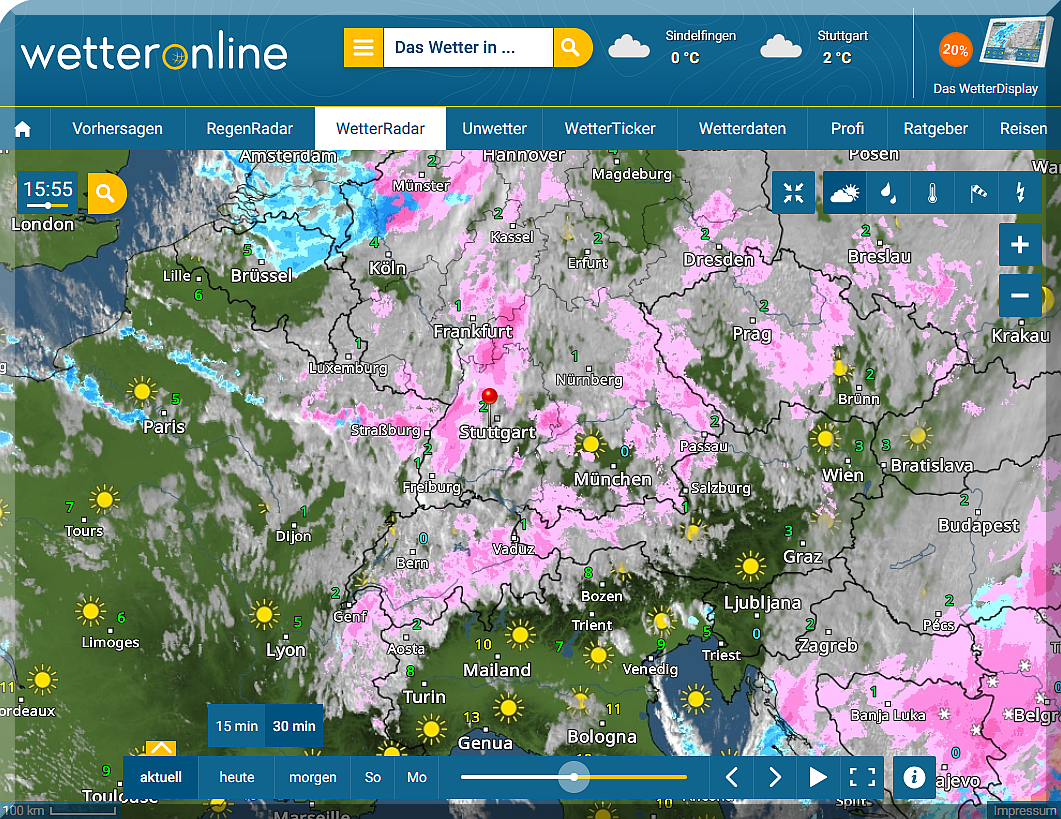Toggle the cloud and sun weather layer

pyautogui.click(x=844, y=193)
